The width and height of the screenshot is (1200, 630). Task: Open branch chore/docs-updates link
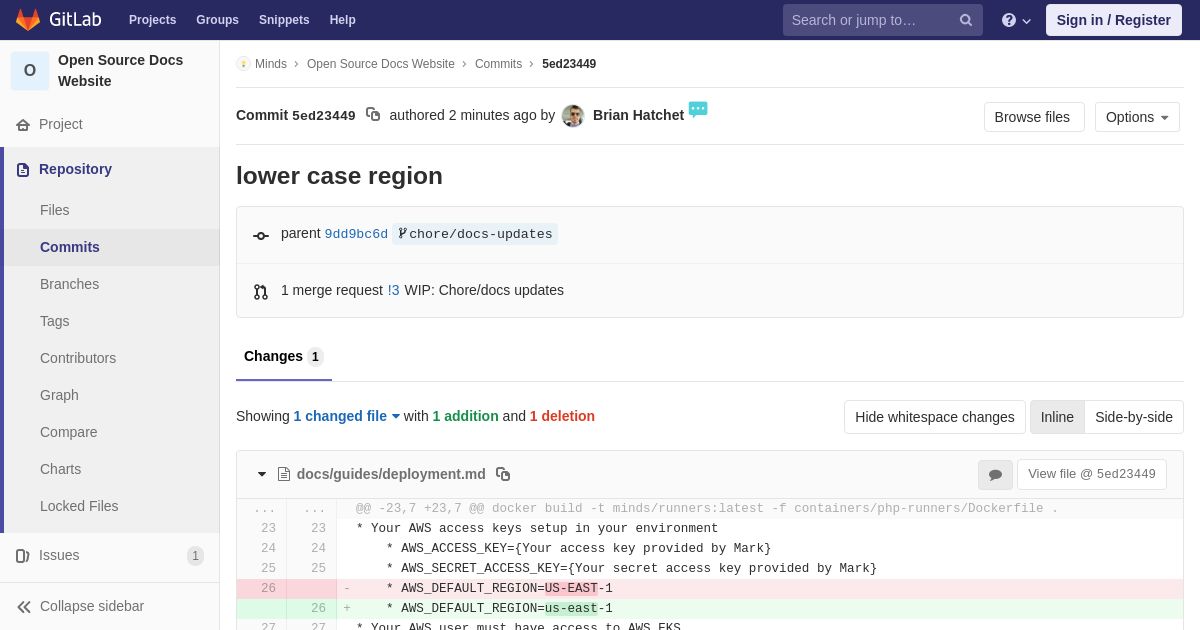pos(476,234)
